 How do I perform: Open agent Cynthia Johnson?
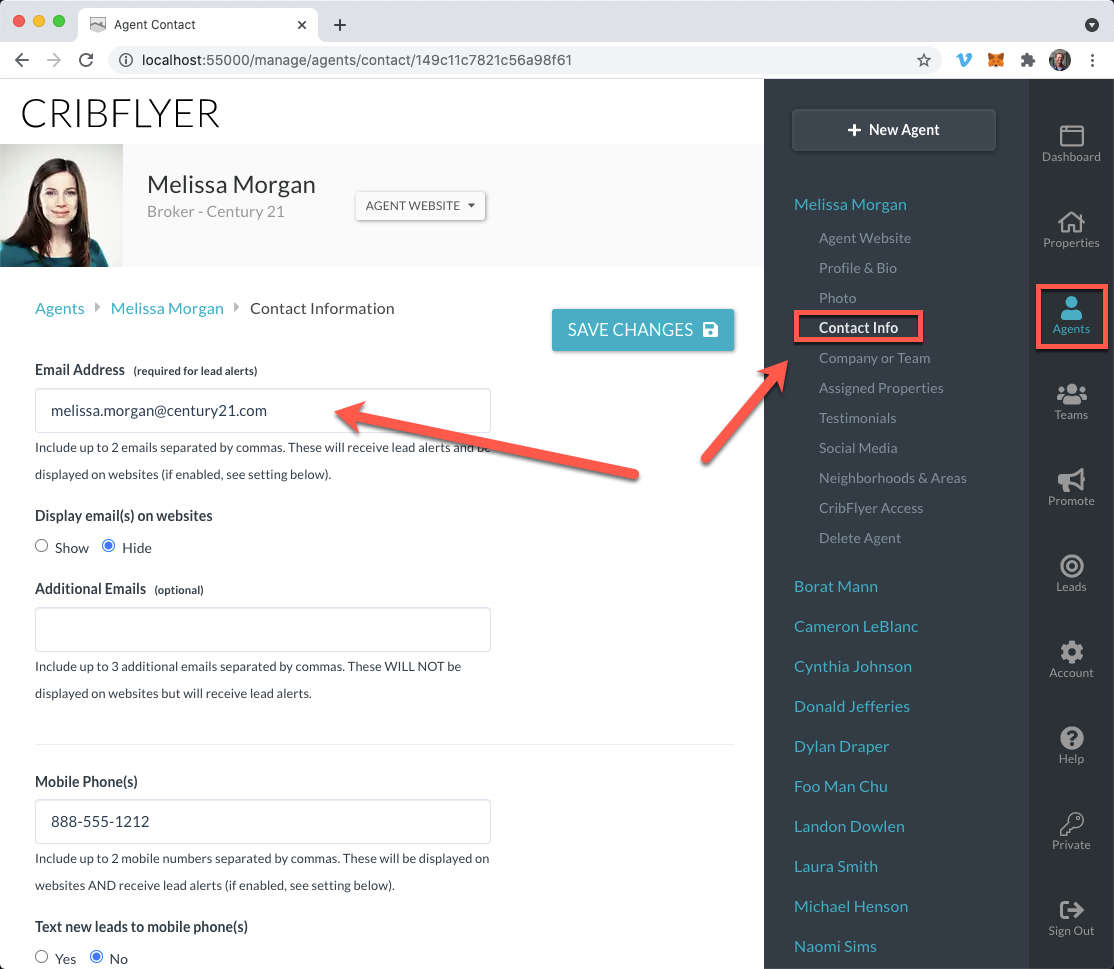point(853,666)
